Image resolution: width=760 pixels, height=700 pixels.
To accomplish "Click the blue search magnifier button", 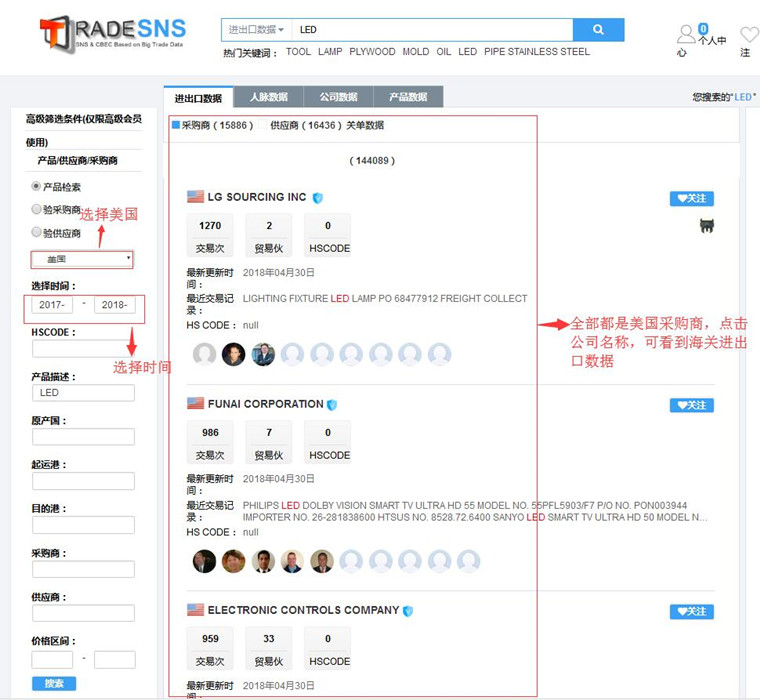I will coord(598,30).
